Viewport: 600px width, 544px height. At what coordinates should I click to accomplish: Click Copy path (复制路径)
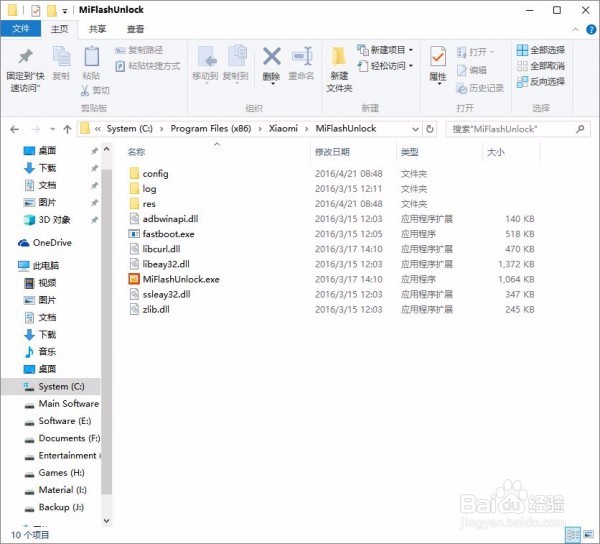tap(139, 50)
